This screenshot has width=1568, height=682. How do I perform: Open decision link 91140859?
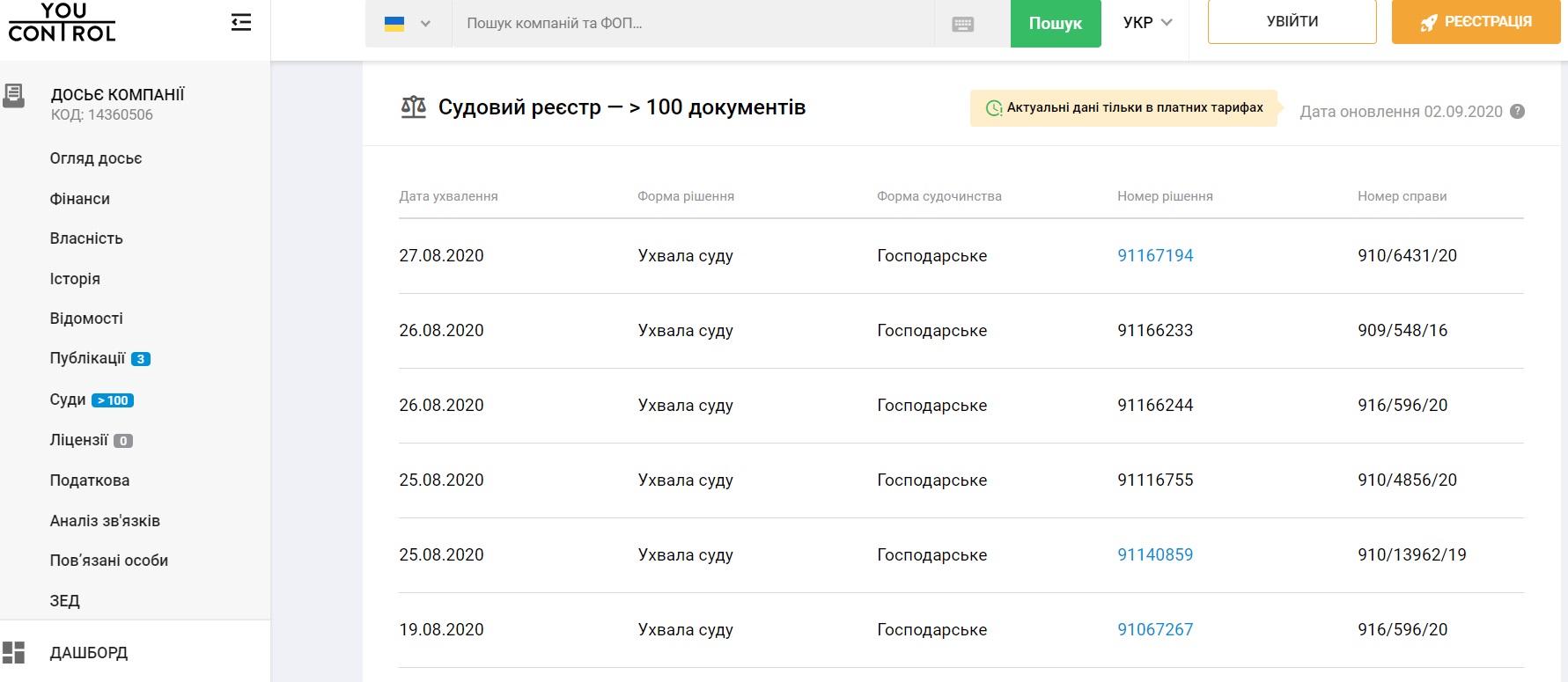tap(1155, 555)
